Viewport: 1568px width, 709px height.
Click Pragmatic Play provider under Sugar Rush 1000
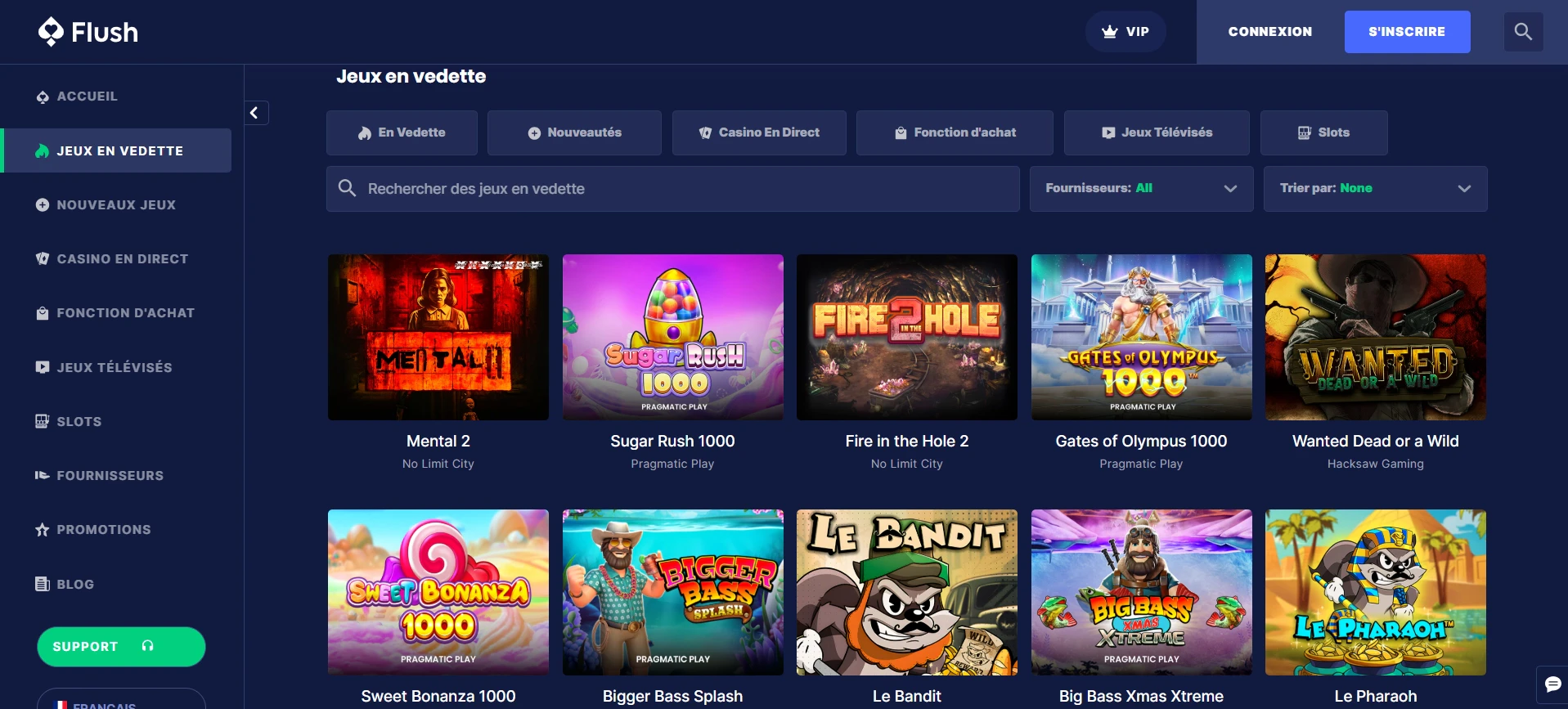pyautogui.click(x=673, y=464)
